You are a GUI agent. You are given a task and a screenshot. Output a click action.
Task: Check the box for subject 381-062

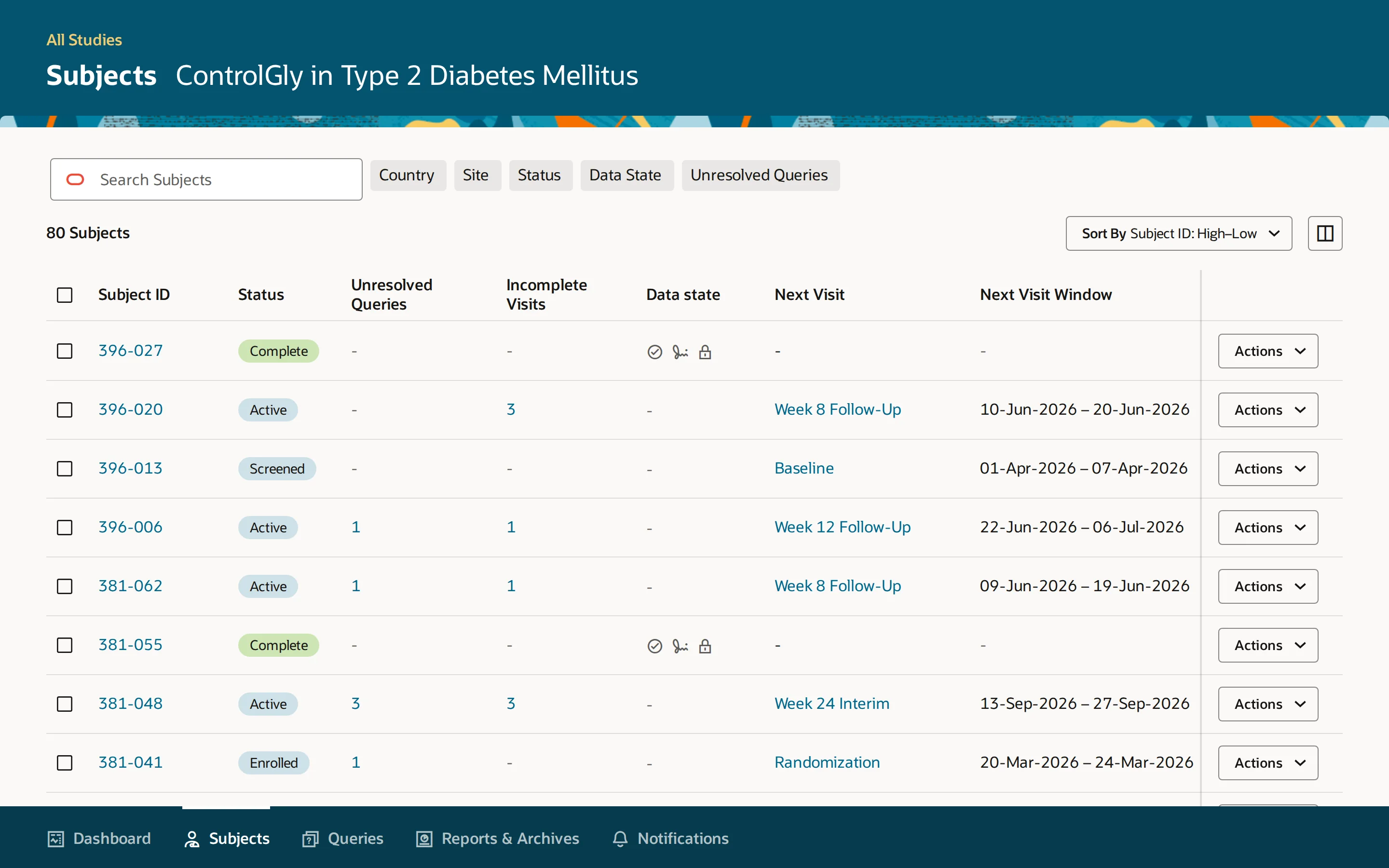[65, 586]
